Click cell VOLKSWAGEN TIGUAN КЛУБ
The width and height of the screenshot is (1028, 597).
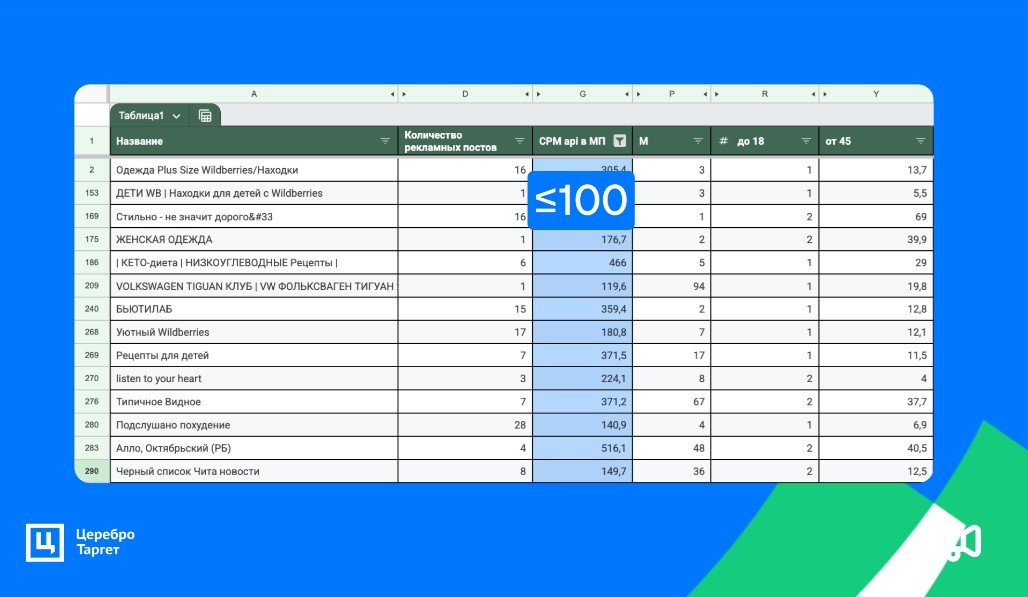tap(254, 286)
